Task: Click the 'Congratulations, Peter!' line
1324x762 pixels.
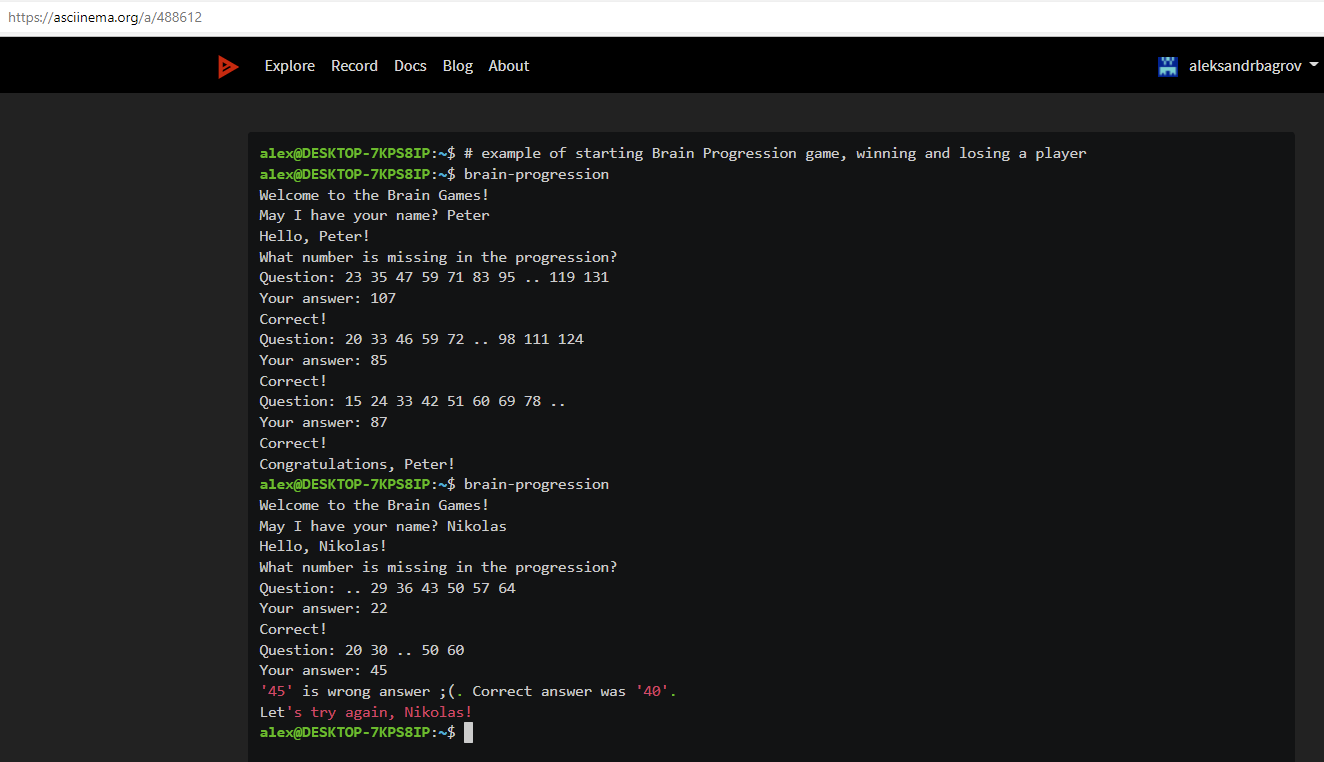Action: (x=357, y=463)
